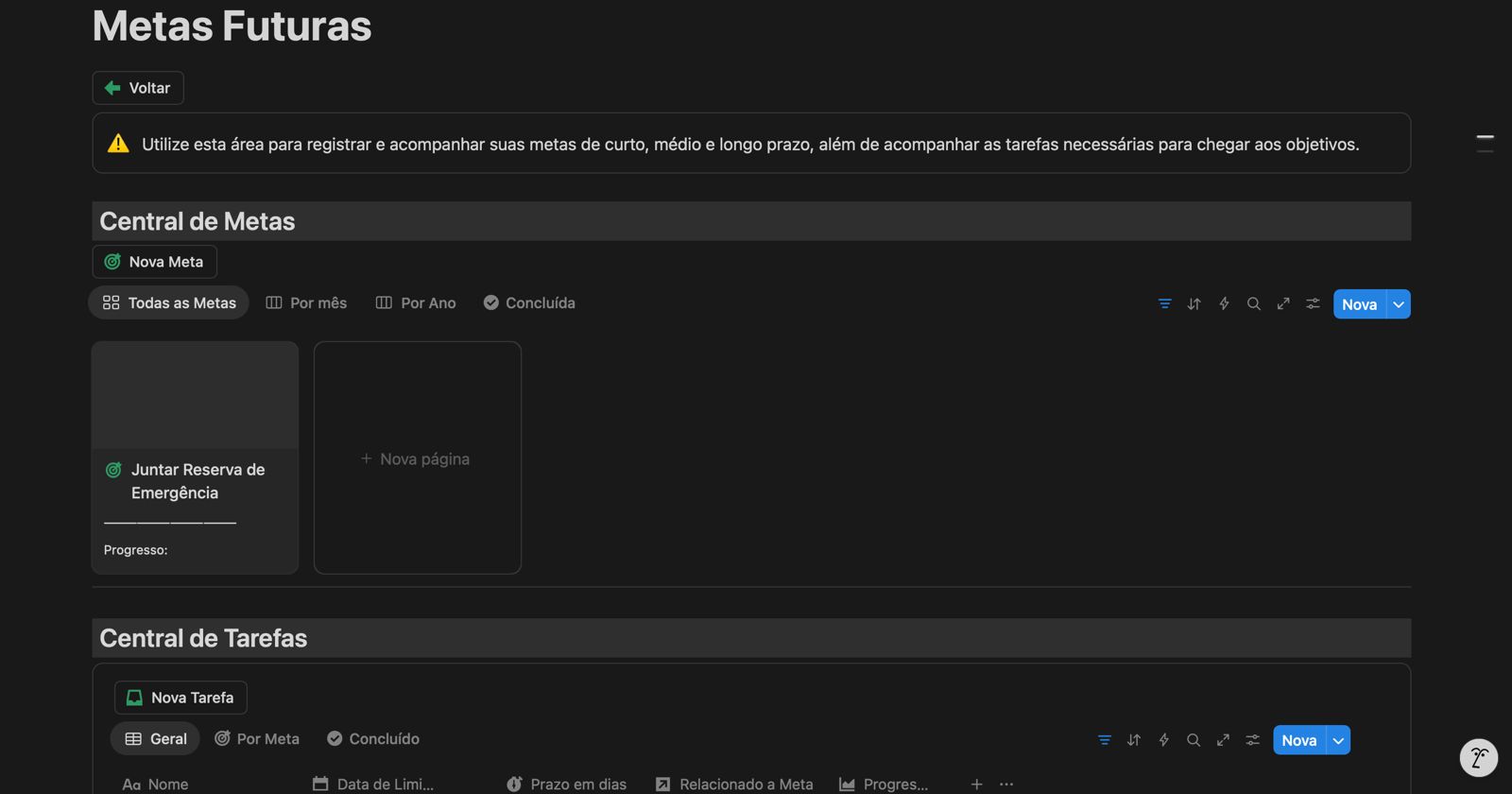Click the Metas Futuras page title
The image size is (1512, 794).
coord(232,26)
